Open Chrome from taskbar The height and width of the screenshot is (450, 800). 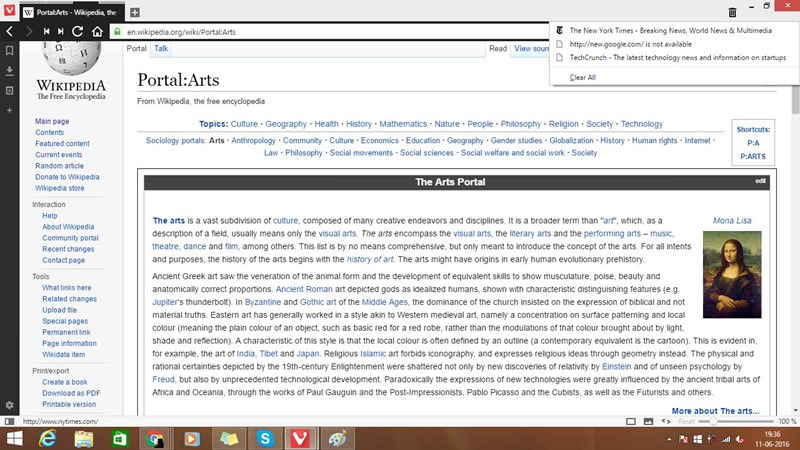(x=155, y=439)
